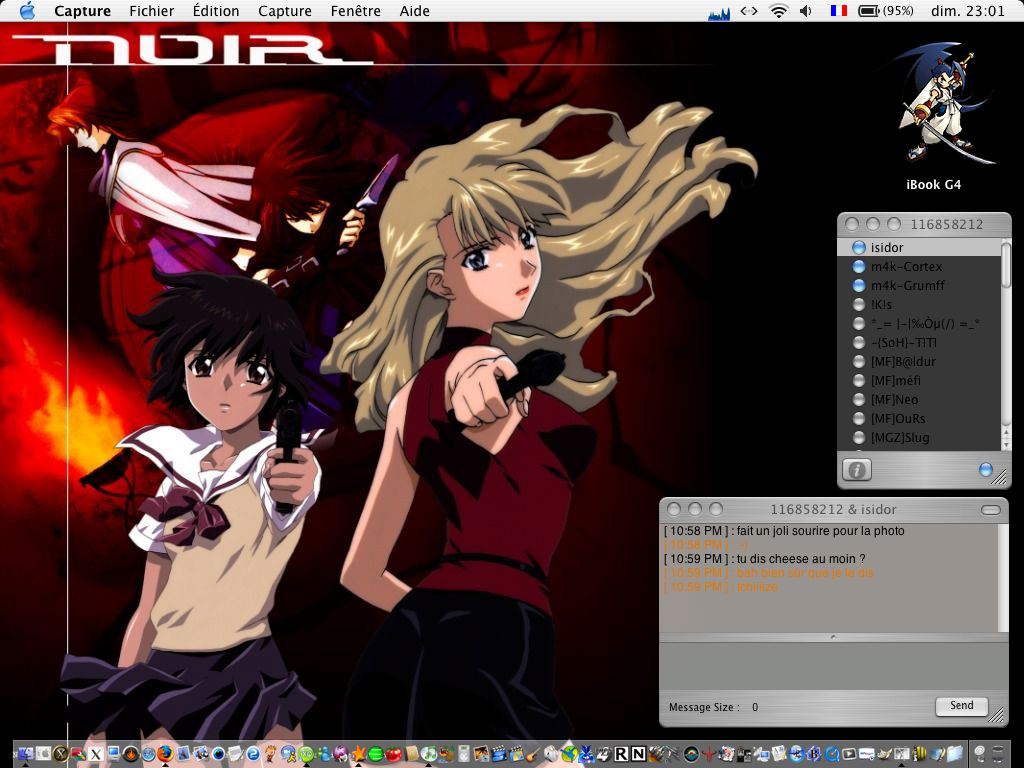Screen dimensions: 1024x768
Task: Select buddy -{SoH}-TITI
Action: point(920,342)
